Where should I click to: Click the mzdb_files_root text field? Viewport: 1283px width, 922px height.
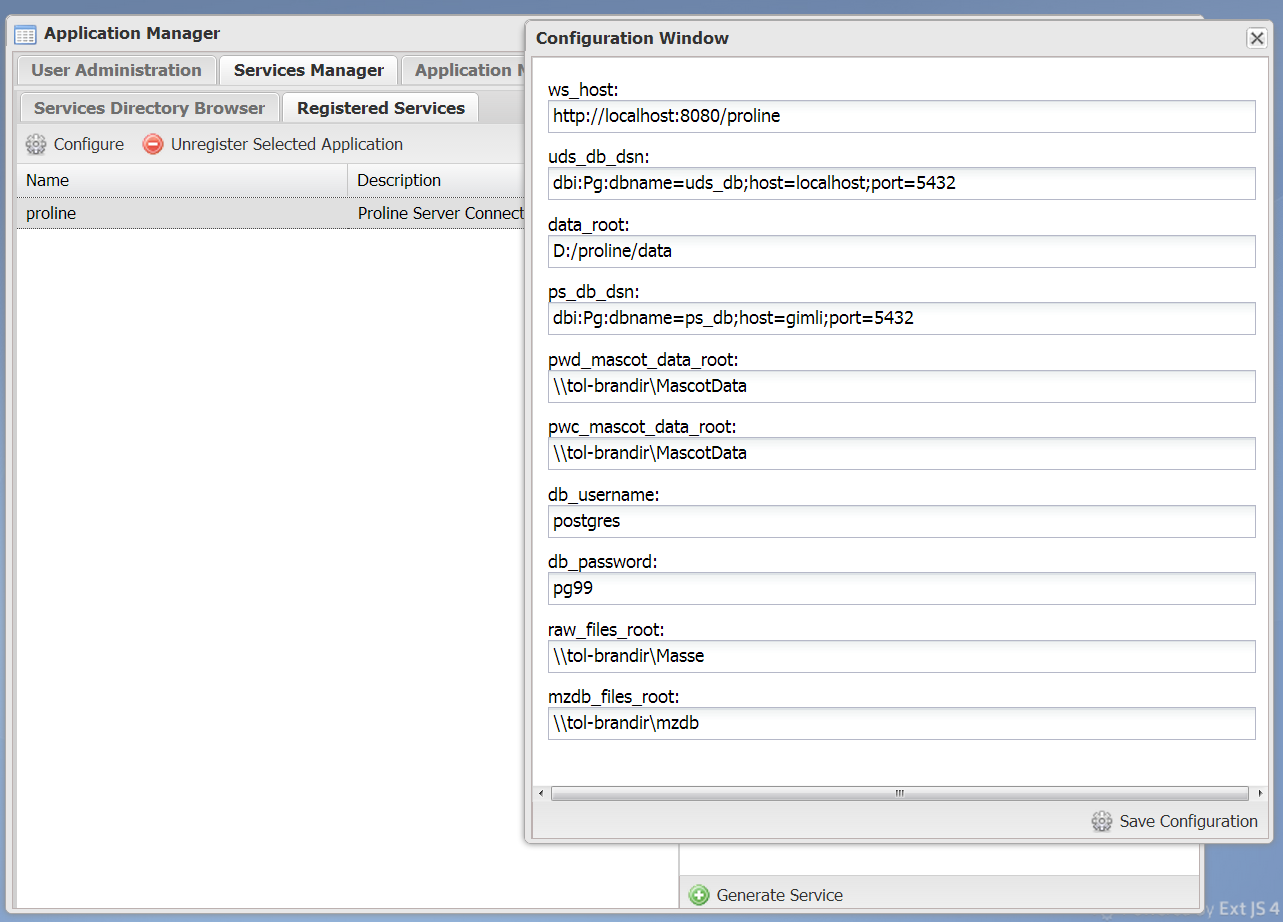click(900, 723)
